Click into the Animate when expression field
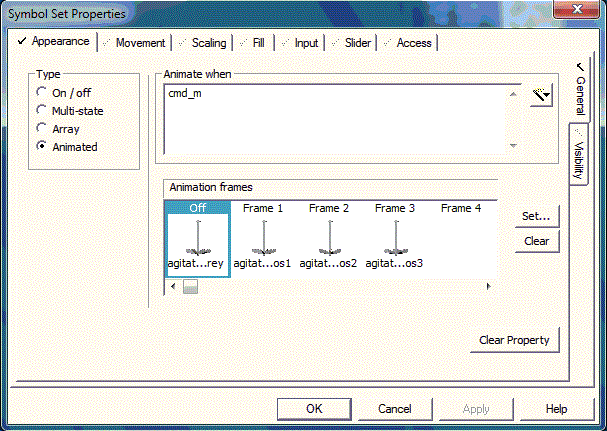Viewport: 607px width, 431px height. (x=340, y=118)
